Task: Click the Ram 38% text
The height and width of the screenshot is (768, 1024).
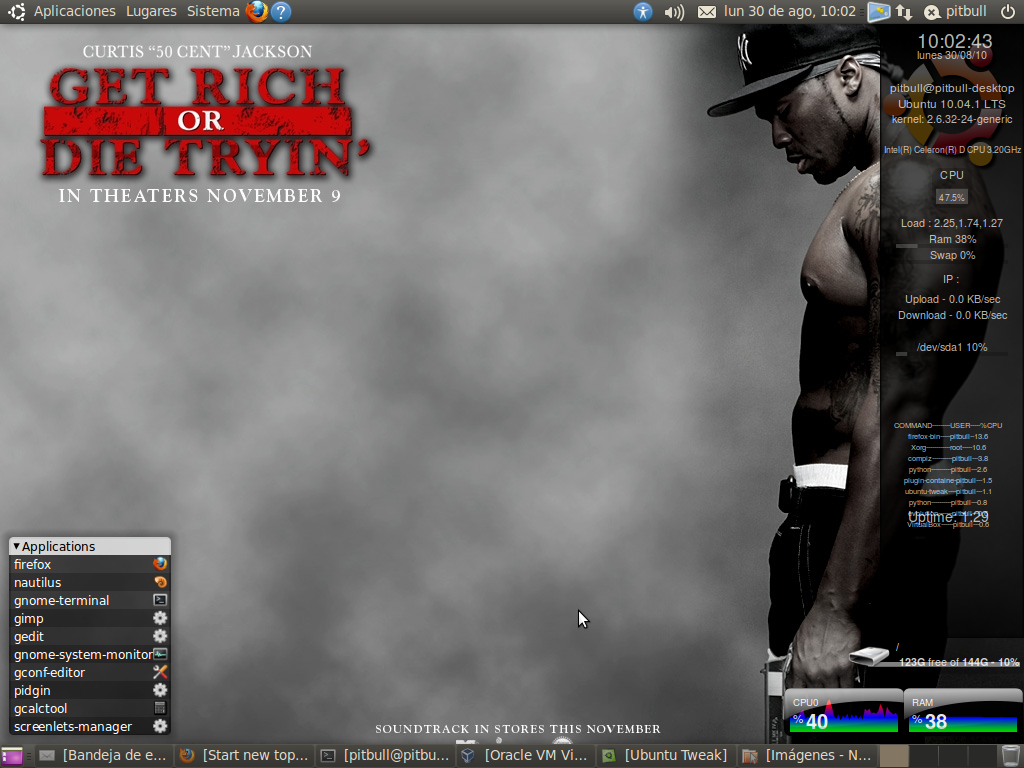Action: click(952, 240)
